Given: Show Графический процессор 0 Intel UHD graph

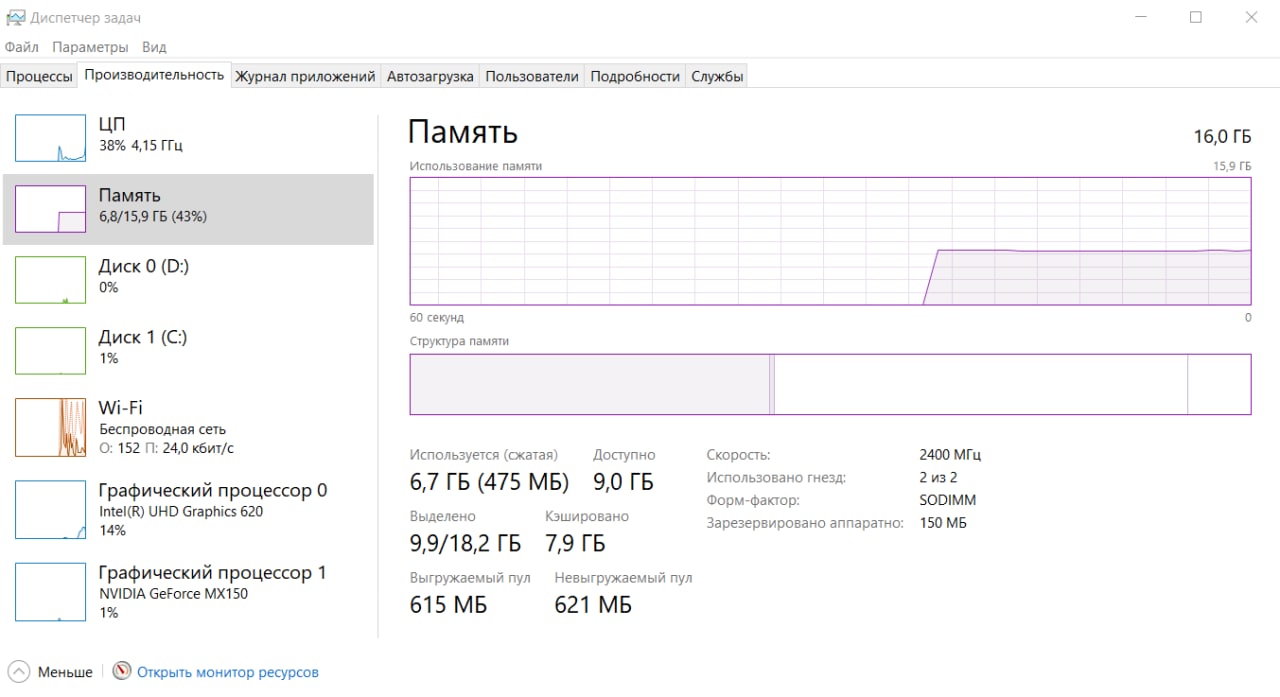Looking at the screenshot, I should (x=50, y=509).
